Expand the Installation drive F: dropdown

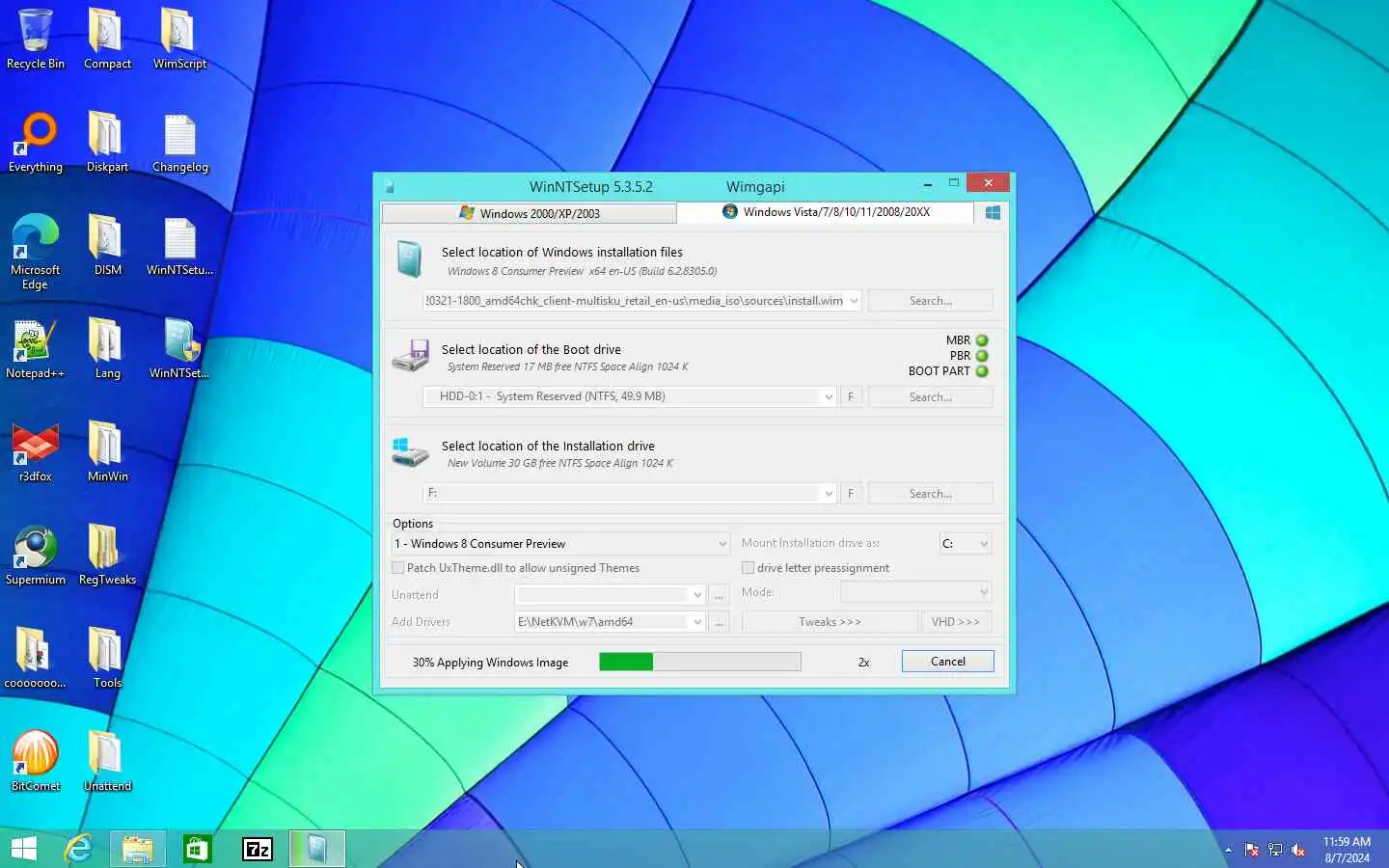(x=828, y=493)
